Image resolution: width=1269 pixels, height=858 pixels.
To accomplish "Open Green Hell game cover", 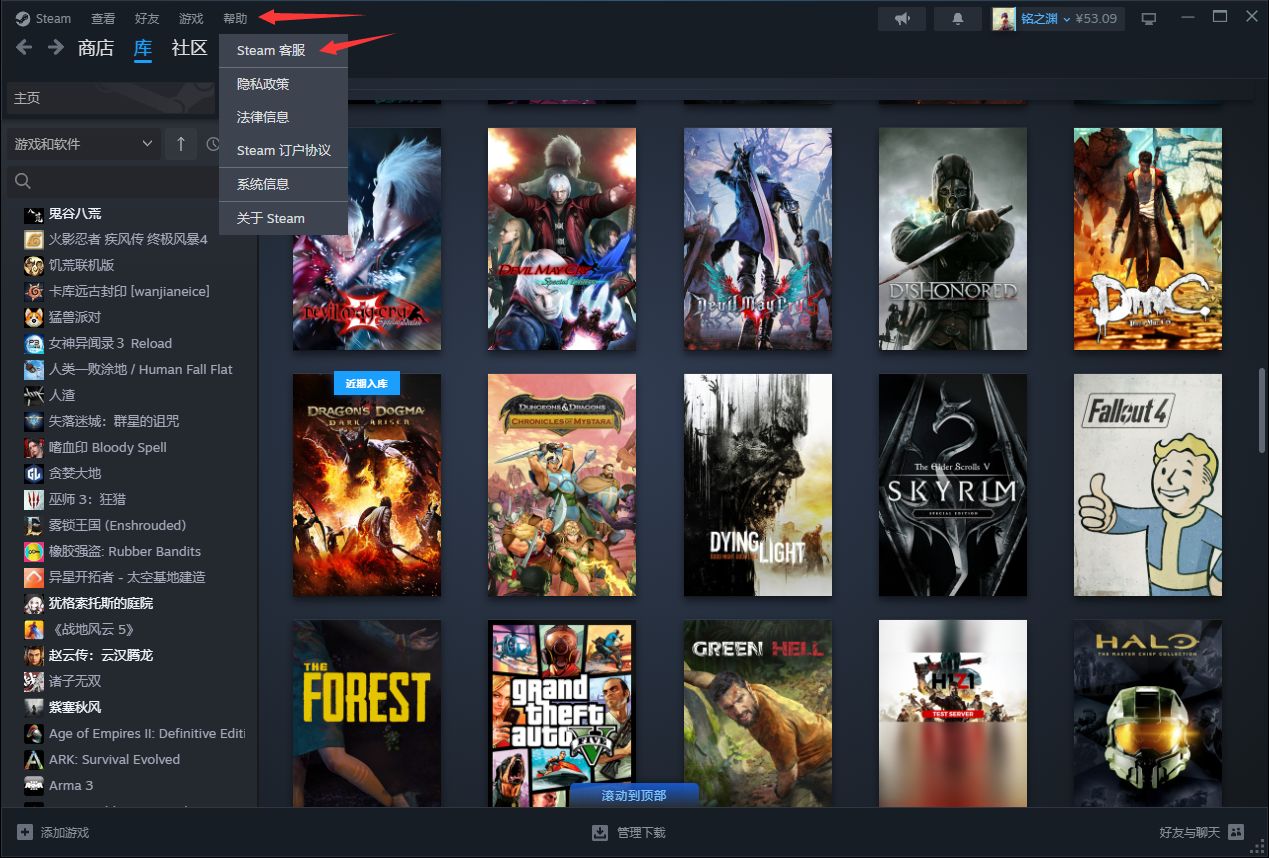I will click(758, 713).
